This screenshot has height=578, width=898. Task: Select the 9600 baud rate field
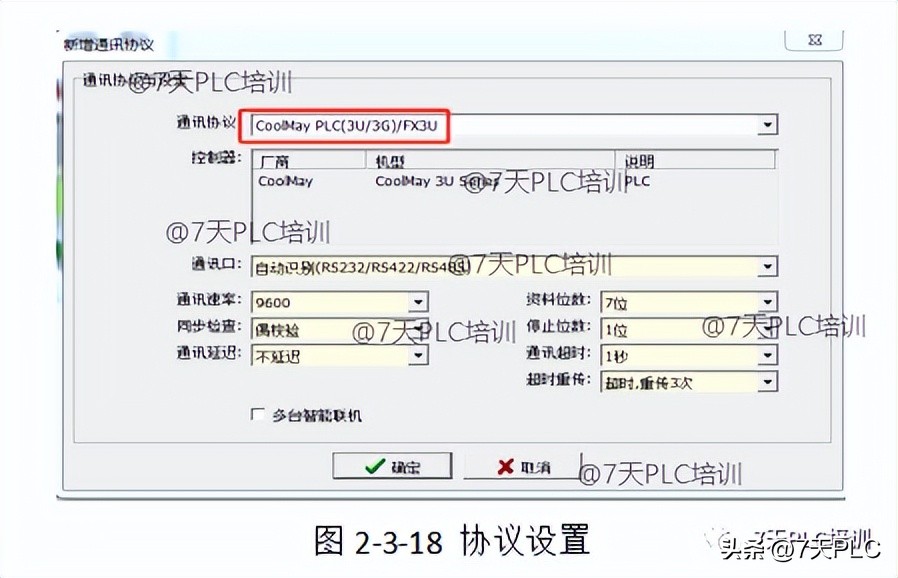pos(330,301)
